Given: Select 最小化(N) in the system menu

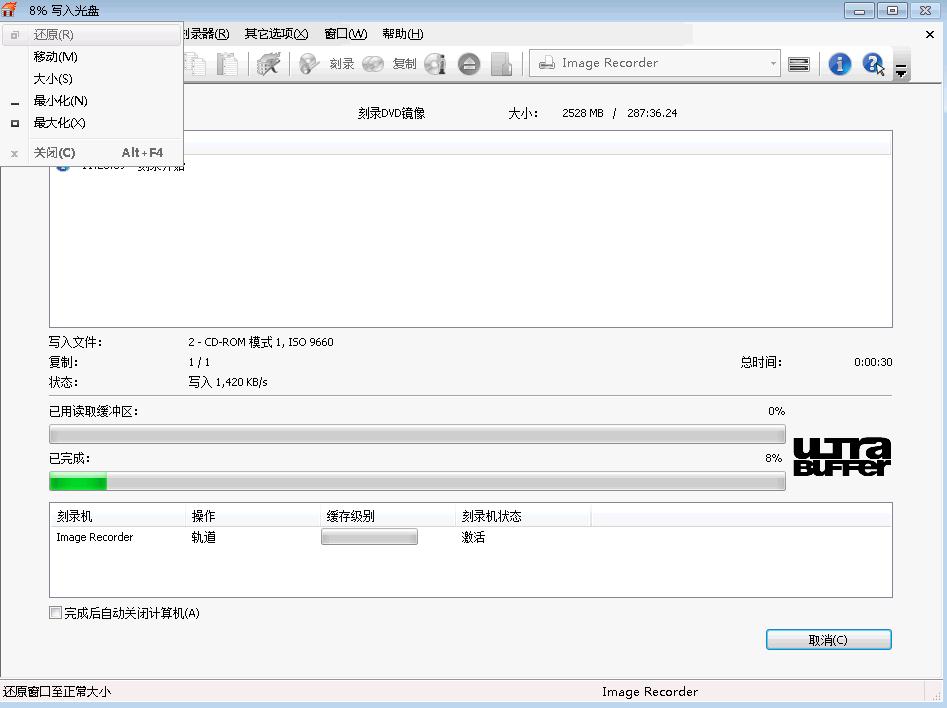Looking at the screenshot, I should 60,101.
